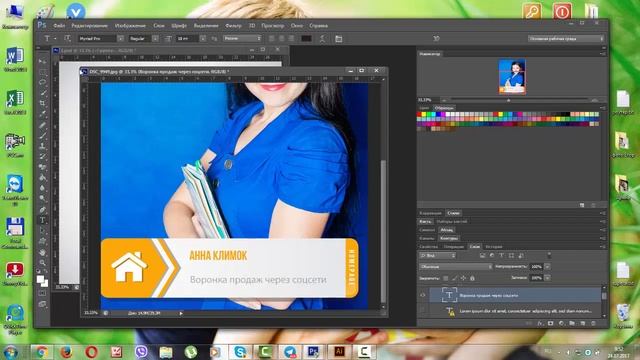Toggle text orientation in options bar

click(x=67, y=38)
